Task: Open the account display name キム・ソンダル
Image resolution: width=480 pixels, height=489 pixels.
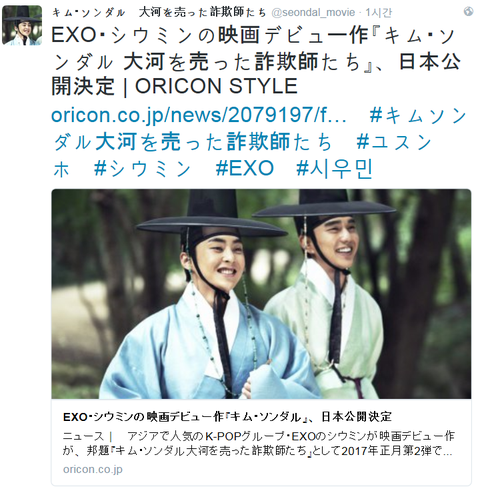Action: pyautogui.click(x=159, y=13)
